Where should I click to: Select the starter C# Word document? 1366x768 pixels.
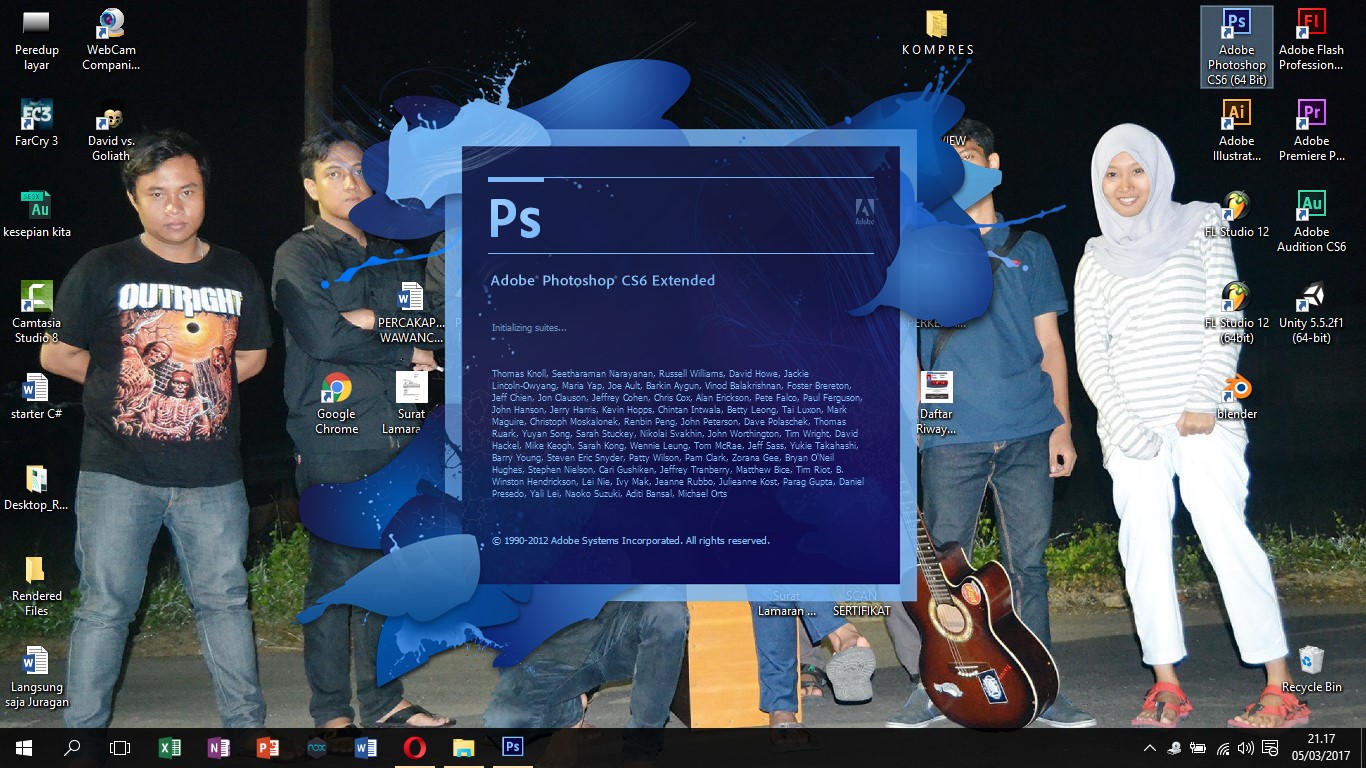pos(37,397)
